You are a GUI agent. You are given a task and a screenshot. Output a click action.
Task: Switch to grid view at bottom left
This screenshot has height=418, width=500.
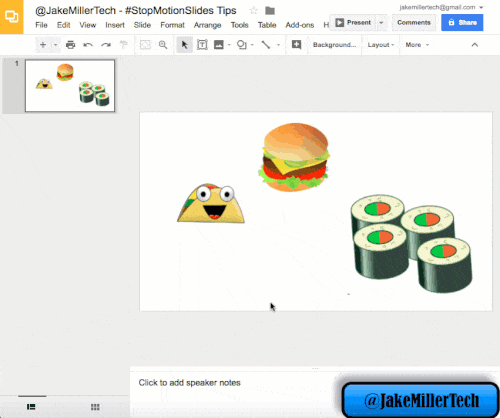coord(95,407)
